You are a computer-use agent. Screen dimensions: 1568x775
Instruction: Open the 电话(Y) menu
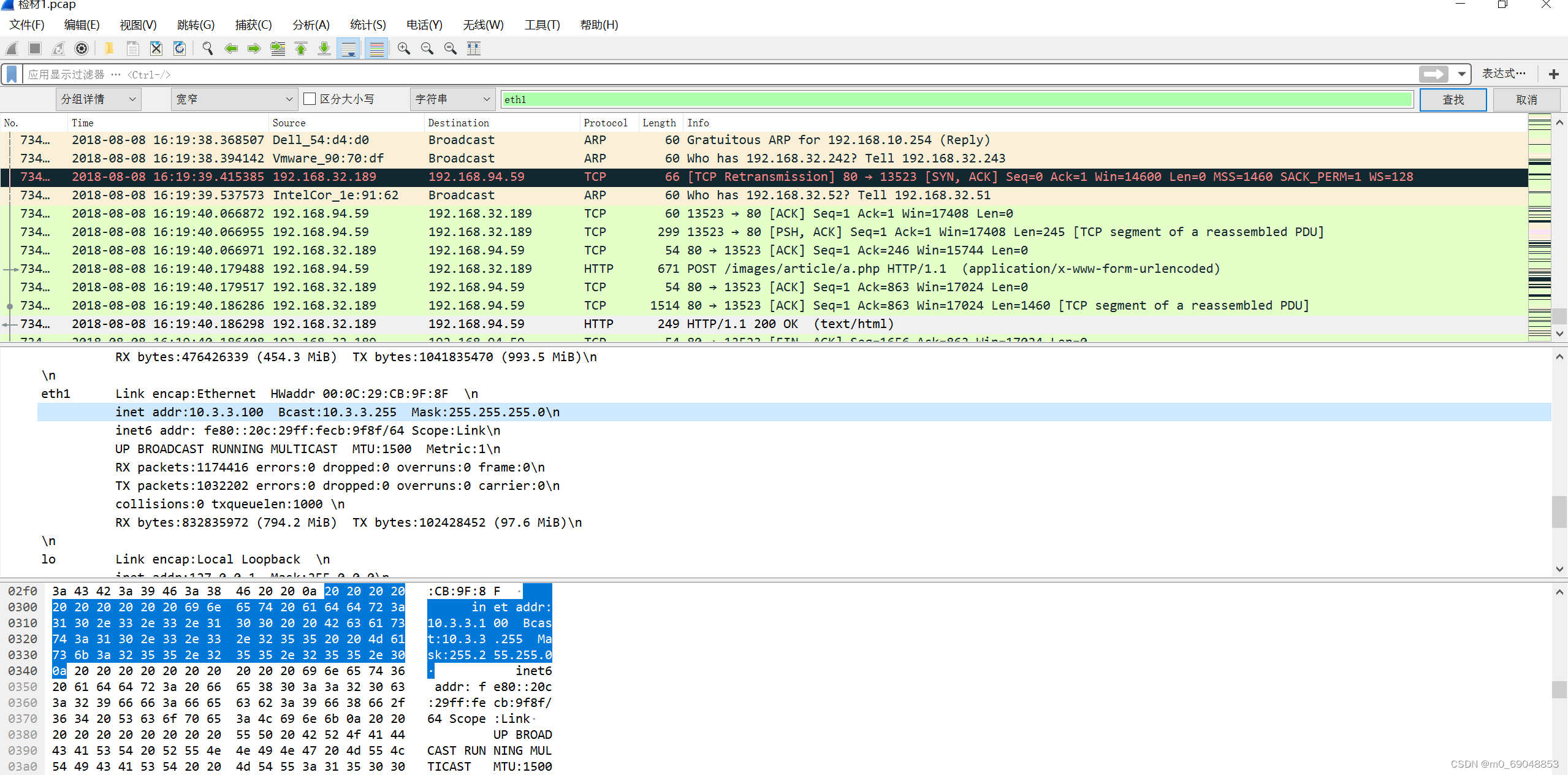(424, 25)
